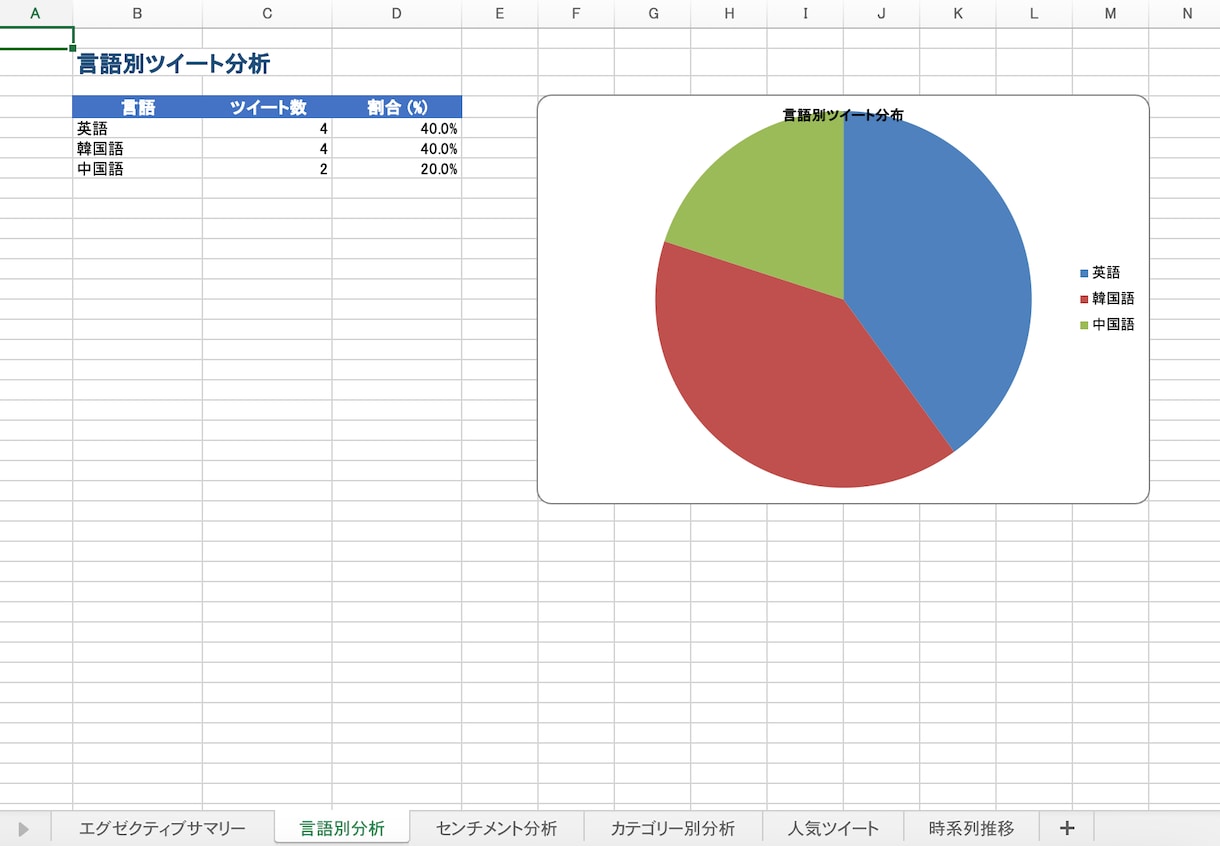
Task: Click the 韓国語 legend entry
Action: tap(1107, 298)
